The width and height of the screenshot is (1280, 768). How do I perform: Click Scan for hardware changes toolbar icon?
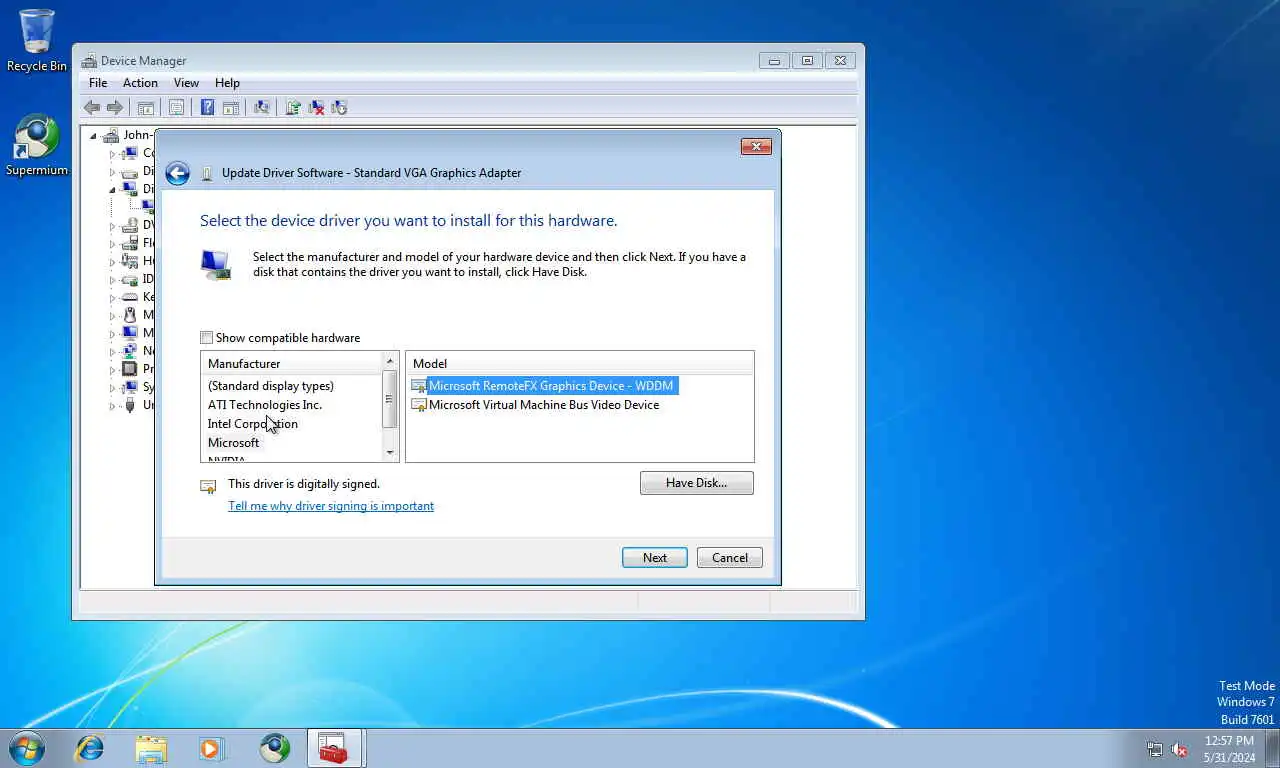pyautogui.click(x=262, y=108)
